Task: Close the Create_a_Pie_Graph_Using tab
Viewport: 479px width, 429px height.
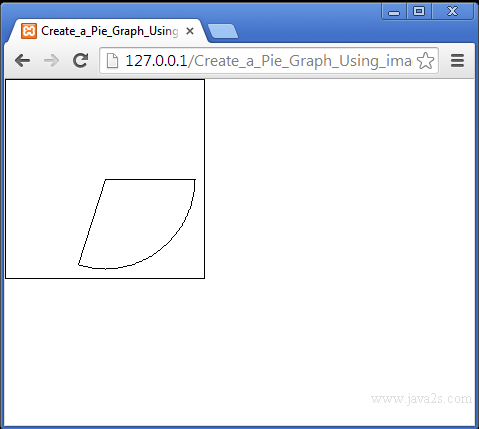Action: pyautogui.click(x=190, y=31)
